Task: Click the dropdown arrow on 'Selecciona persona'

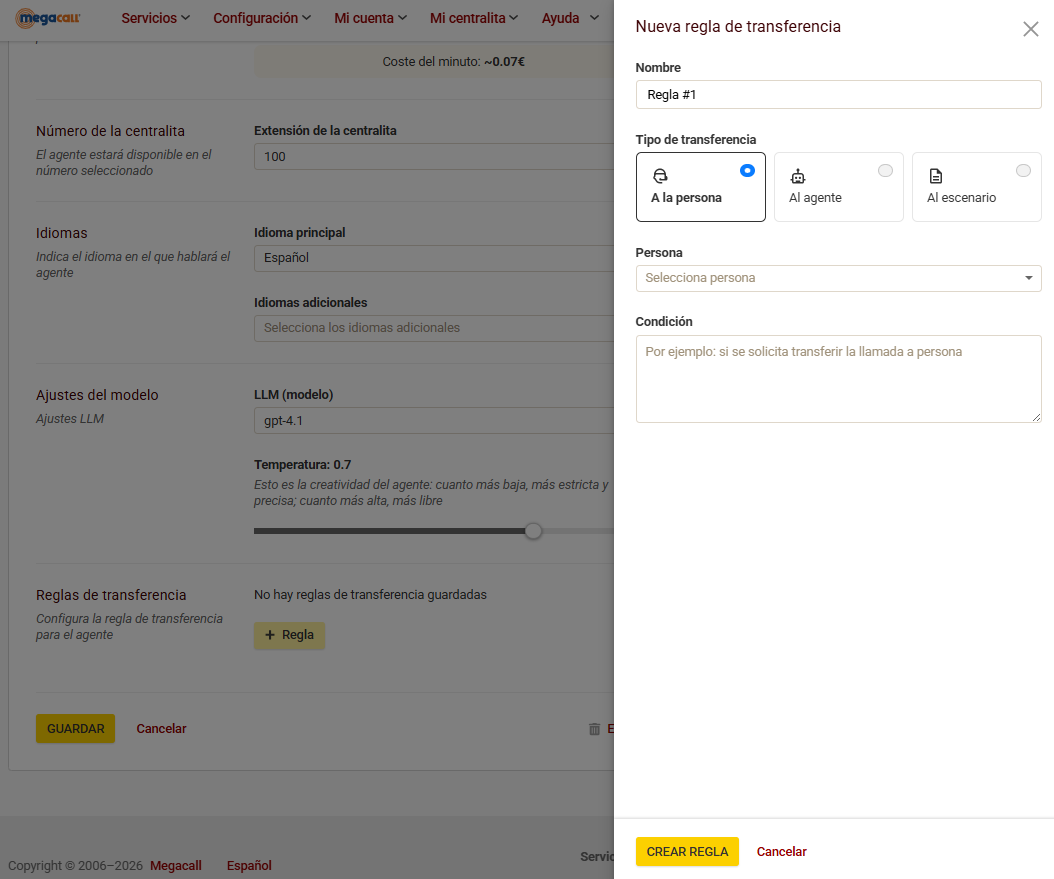Action: click(1029, 278)
